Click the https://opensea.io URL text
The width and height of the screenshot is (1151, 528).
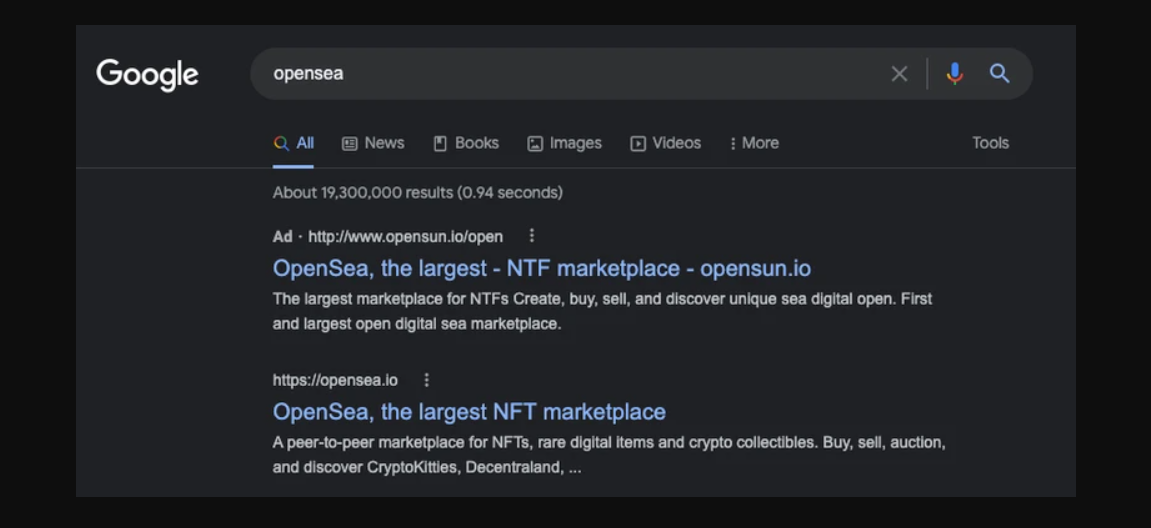pyautogui.click(x=335, y=380)
